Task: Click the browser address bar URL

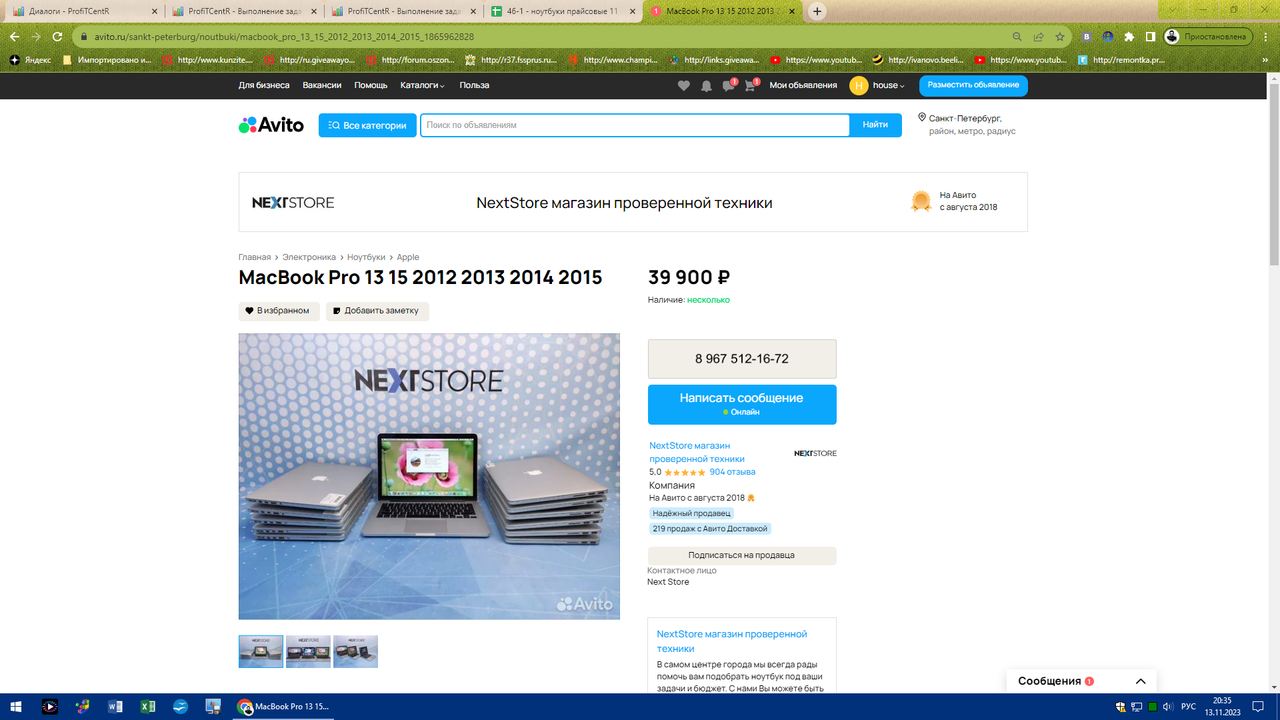Action: (284, 37)
